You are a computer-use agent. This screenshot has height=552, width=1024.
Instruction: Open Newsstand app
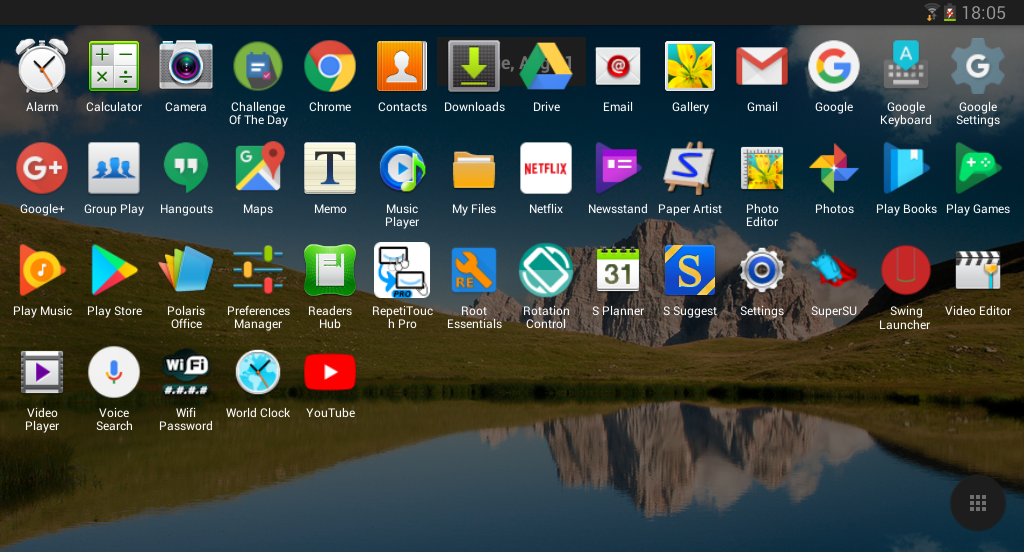click(x=618, y=168)
